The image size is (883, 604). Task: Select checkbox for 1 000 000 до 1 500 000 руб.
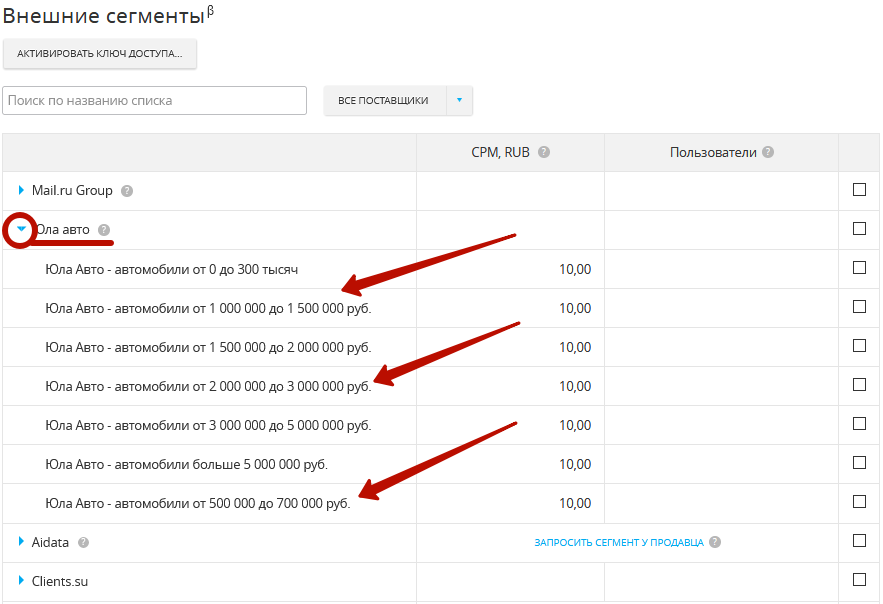coord(859,307)
